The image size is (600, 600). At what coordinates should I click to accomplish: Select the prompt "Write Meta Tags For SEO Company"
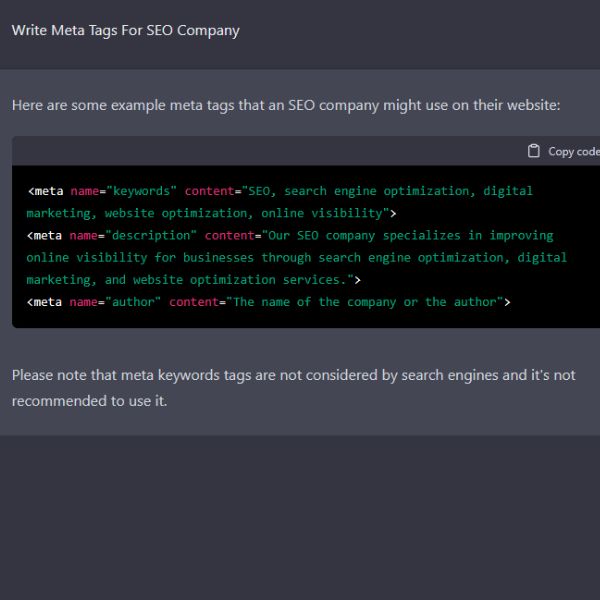pos(126,31)
